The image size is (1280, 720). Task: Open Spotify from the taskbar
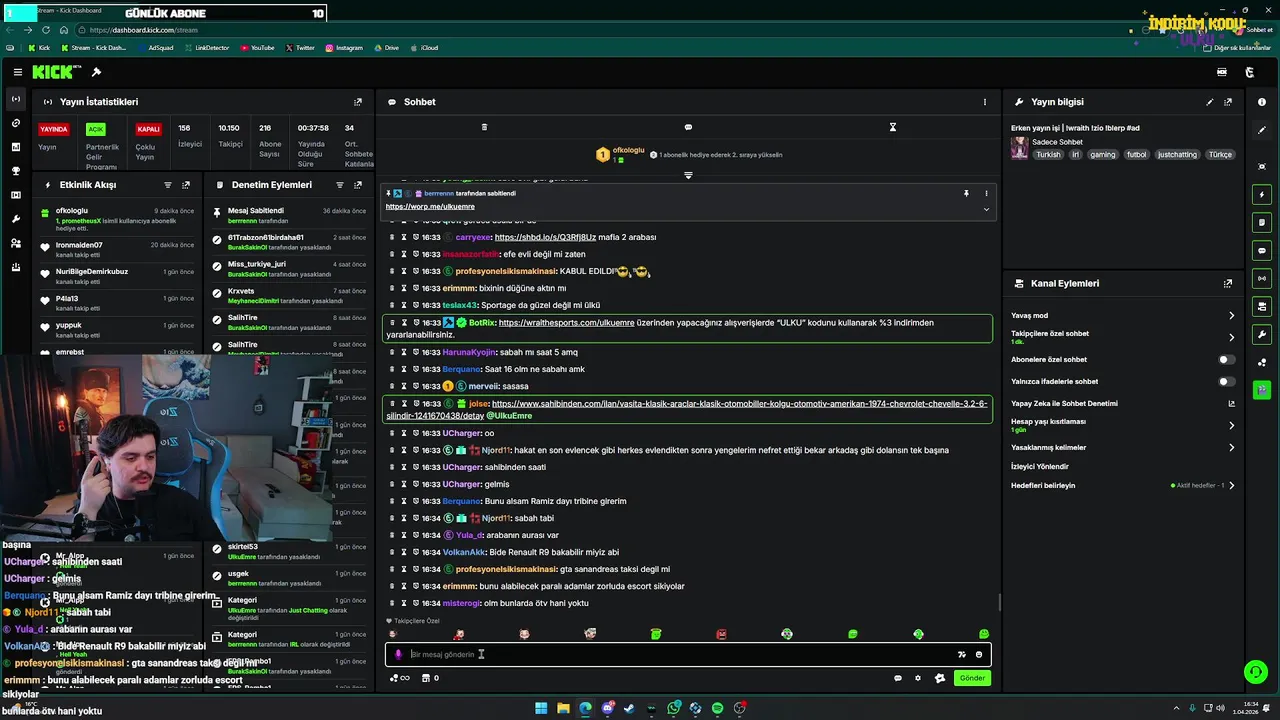(717, 708)
